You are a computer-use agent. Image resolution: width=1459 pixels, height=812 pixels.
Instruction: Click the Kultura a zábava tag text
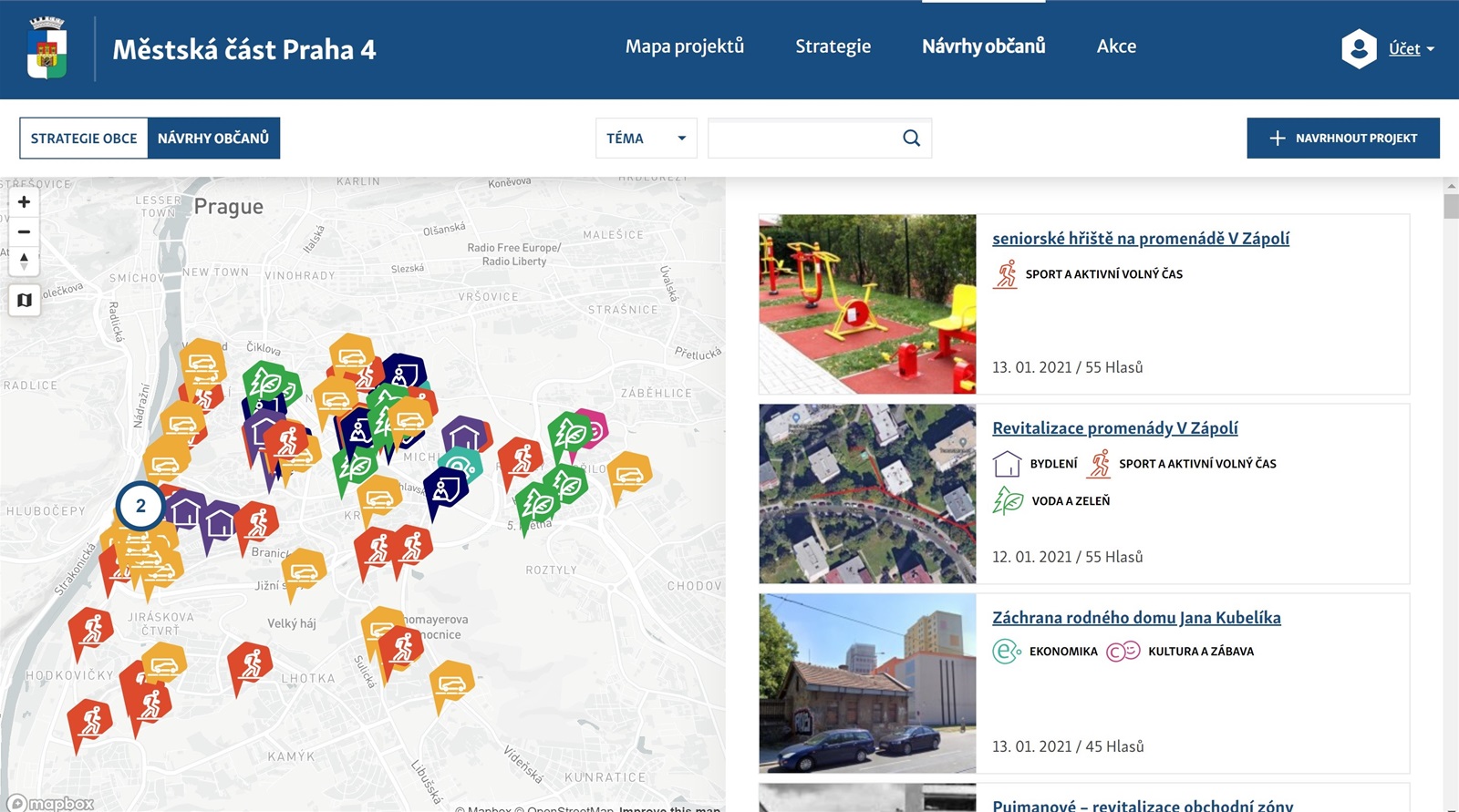click(1201, 652)
